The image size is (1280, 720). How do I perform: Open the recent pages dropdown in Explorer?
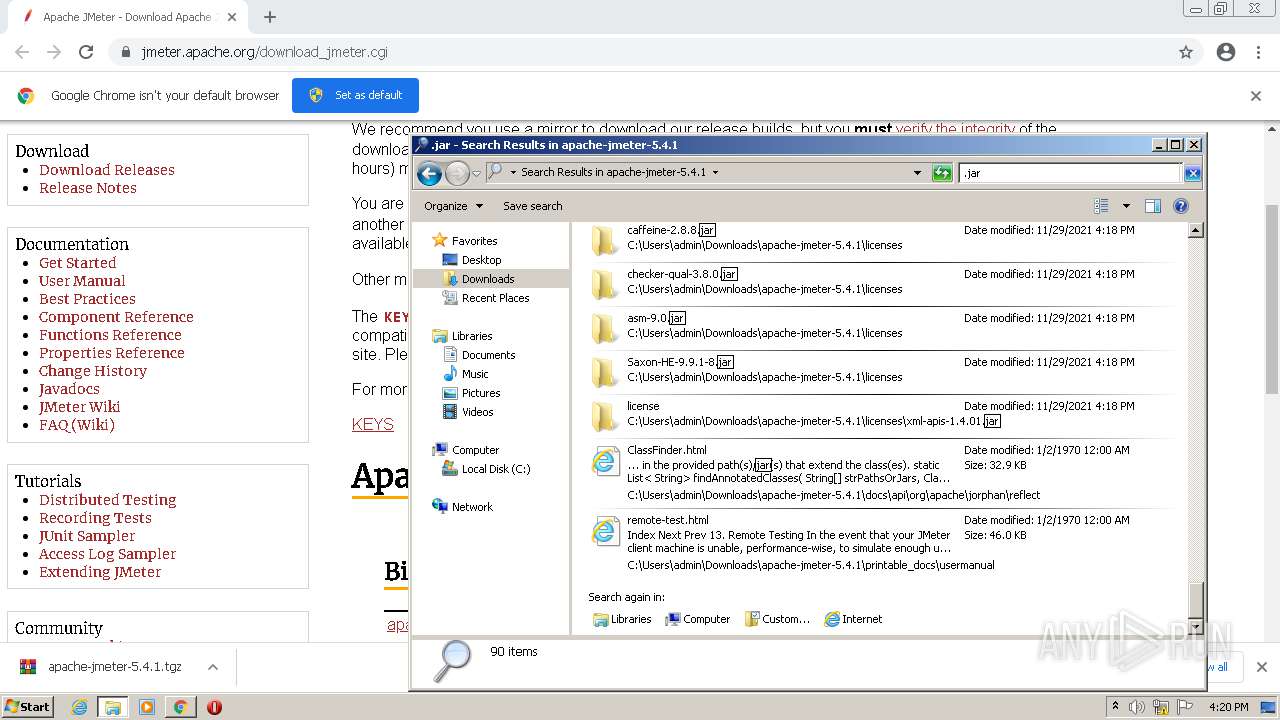[477, 173]
